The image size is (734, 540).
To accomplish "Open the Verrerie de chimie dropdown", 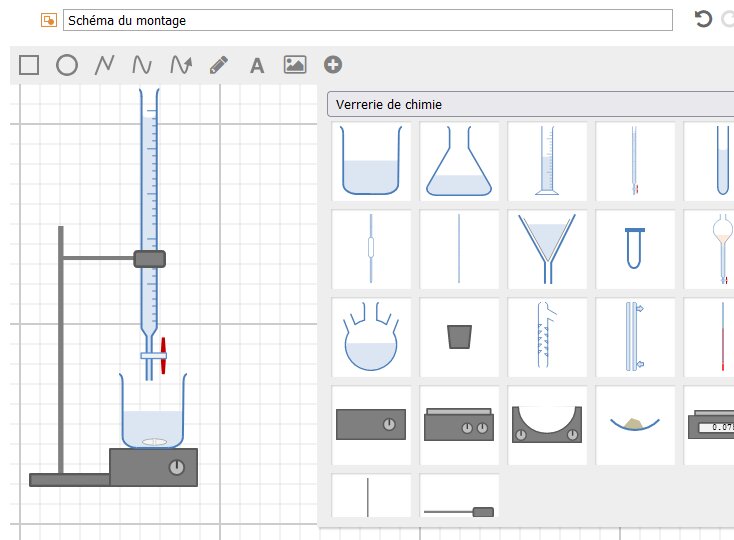I will pos(530,104).
